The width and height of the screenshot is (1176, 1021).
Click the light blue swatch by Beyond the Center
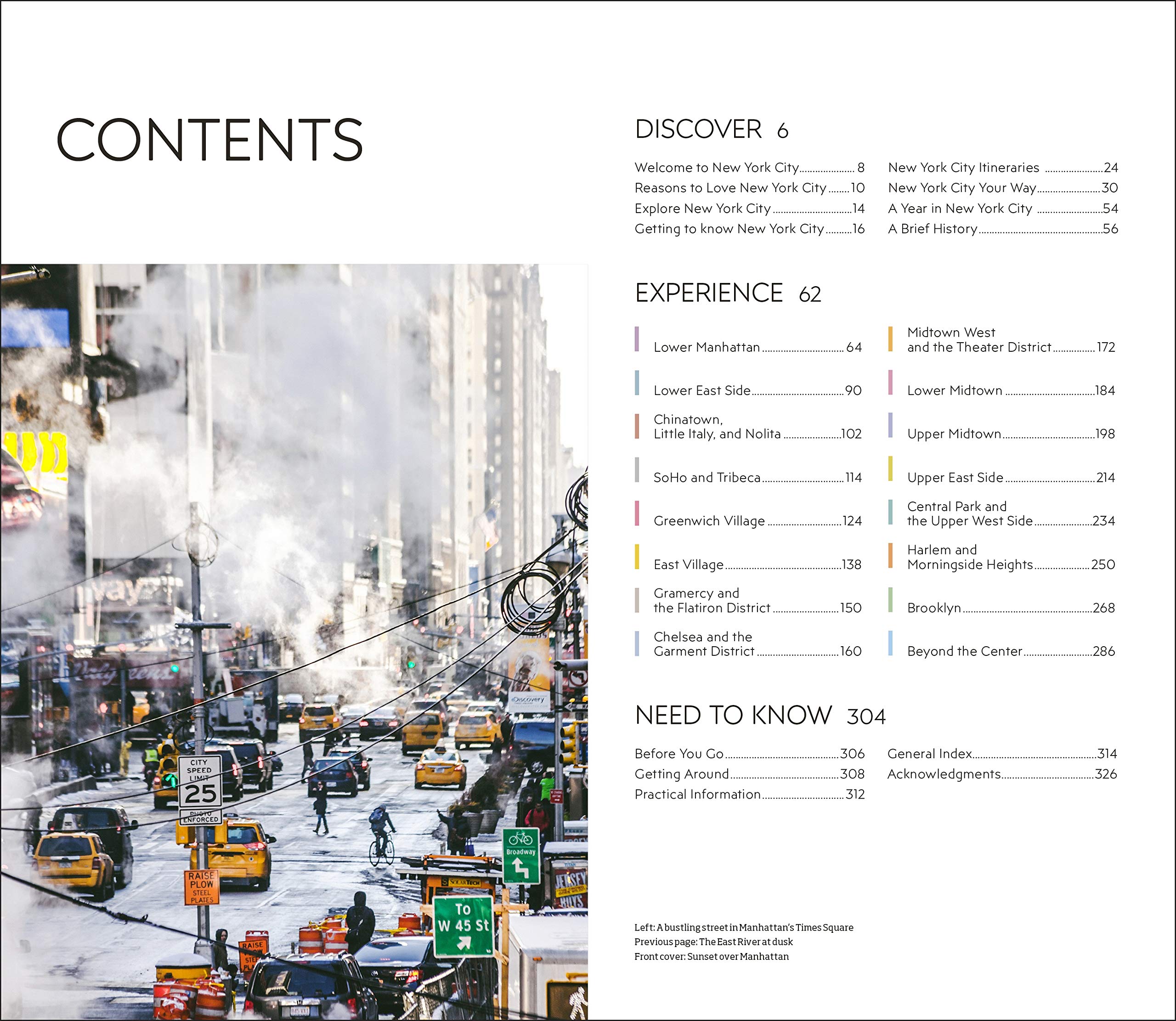890,643
